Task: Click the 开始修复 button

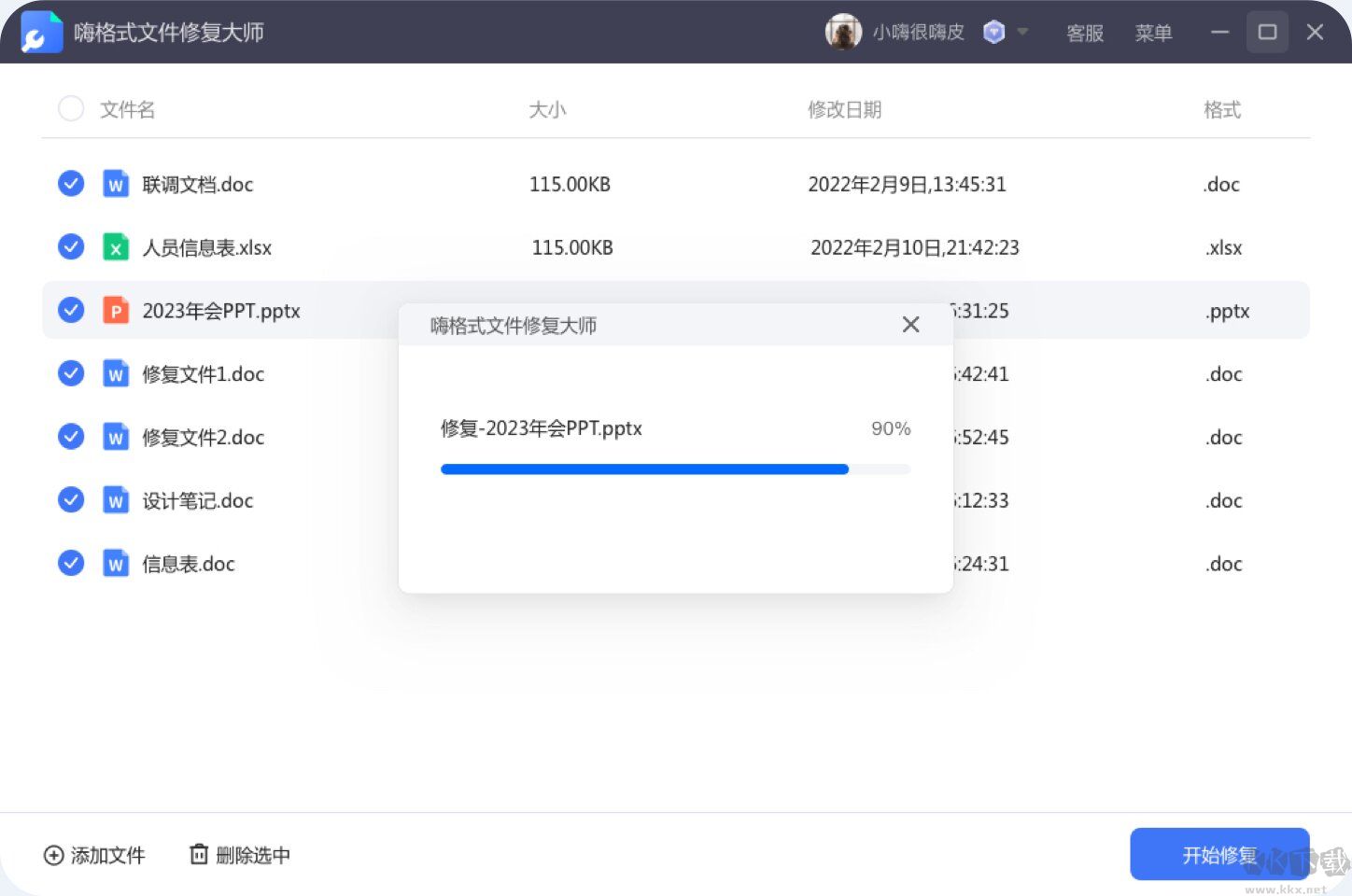Action: pos(1219,855)
